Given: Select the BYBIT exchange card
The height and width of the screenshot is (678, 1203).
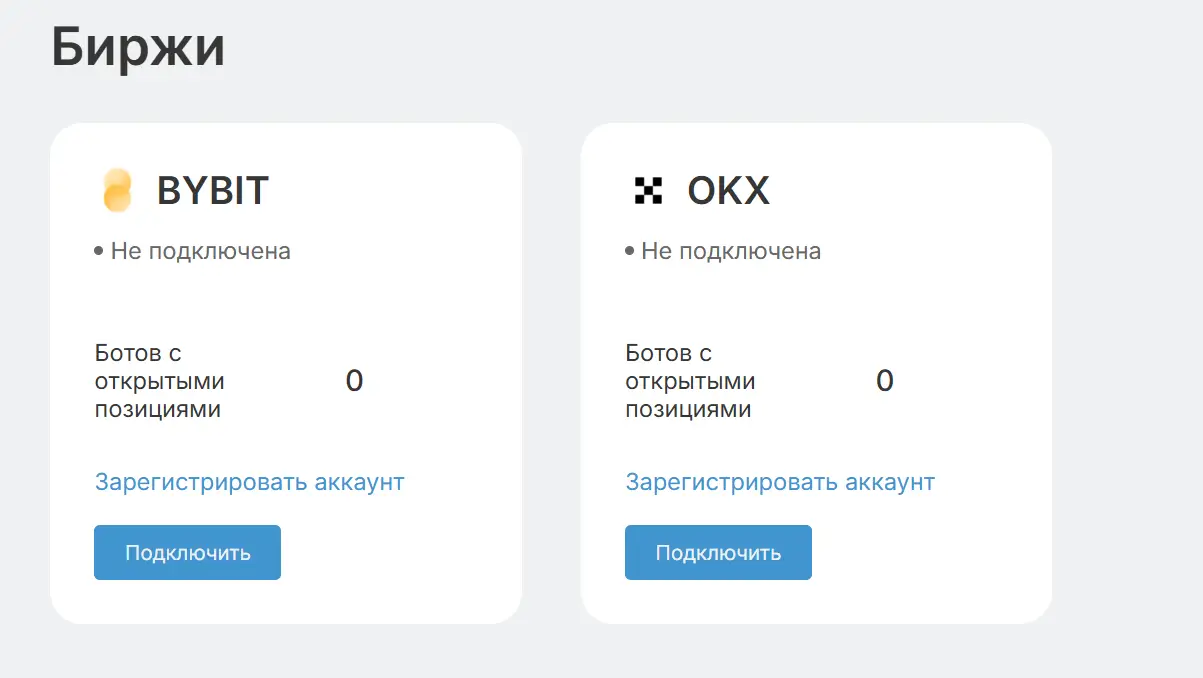Looking at the screenshot, I should 286,372.
